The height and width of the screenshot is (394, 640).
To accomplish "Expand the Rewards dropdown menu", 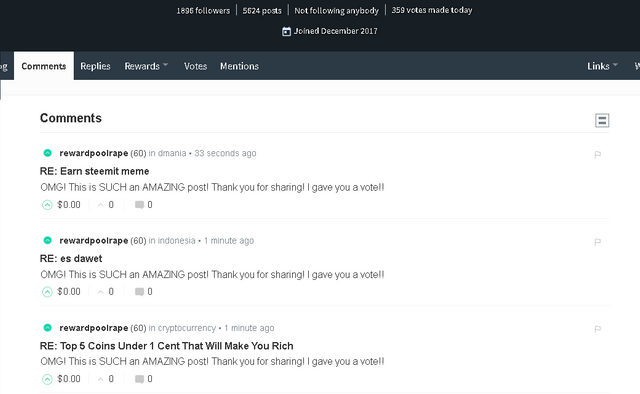I will coord(146,66).
